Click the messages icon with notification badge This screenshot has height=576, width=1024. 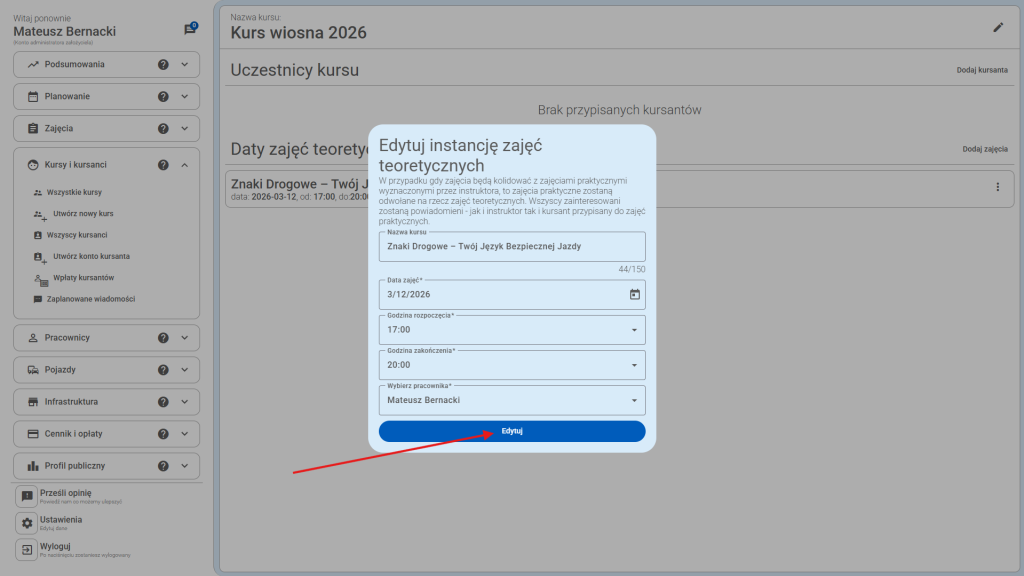tap(190, 29)
